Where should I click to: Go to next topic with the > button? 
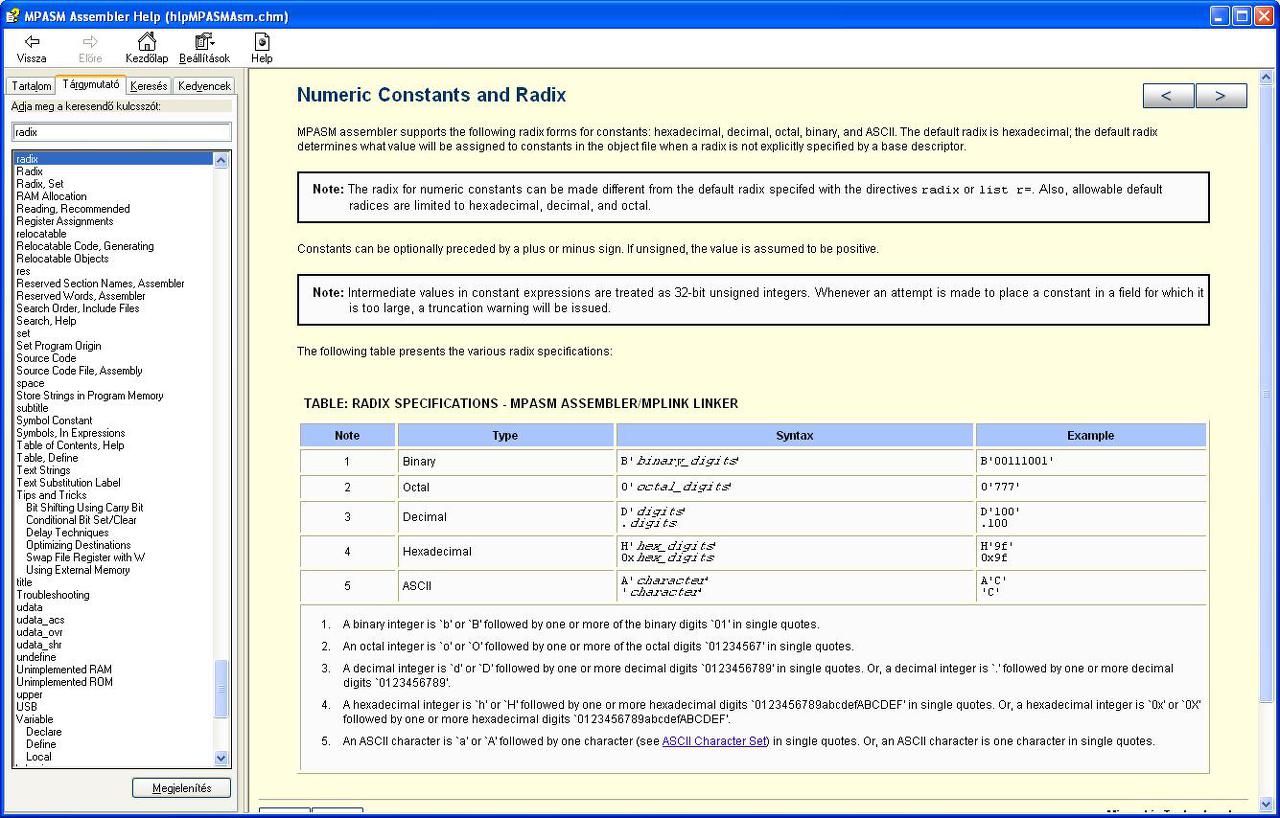[x=1221, y=96]
